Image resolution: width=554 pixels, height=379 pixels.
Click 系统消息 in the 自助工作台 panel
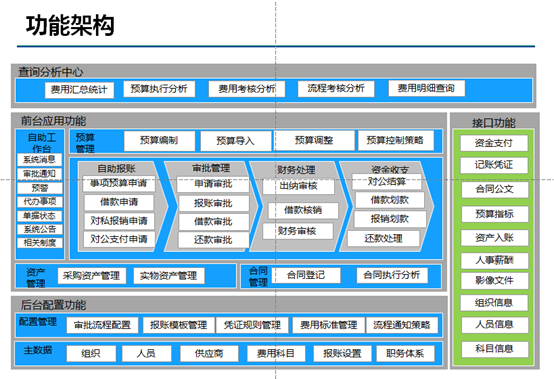click(40, 160)
